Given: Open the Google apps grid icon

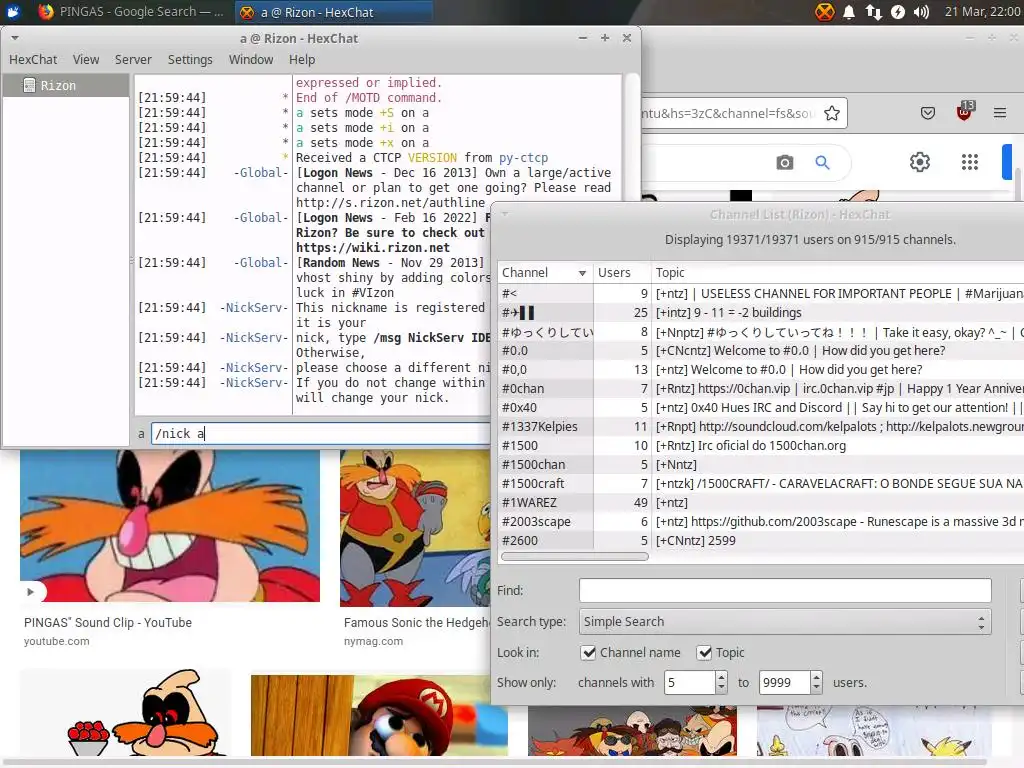Looking at the screenshot, I should click(x=970, y=162).
